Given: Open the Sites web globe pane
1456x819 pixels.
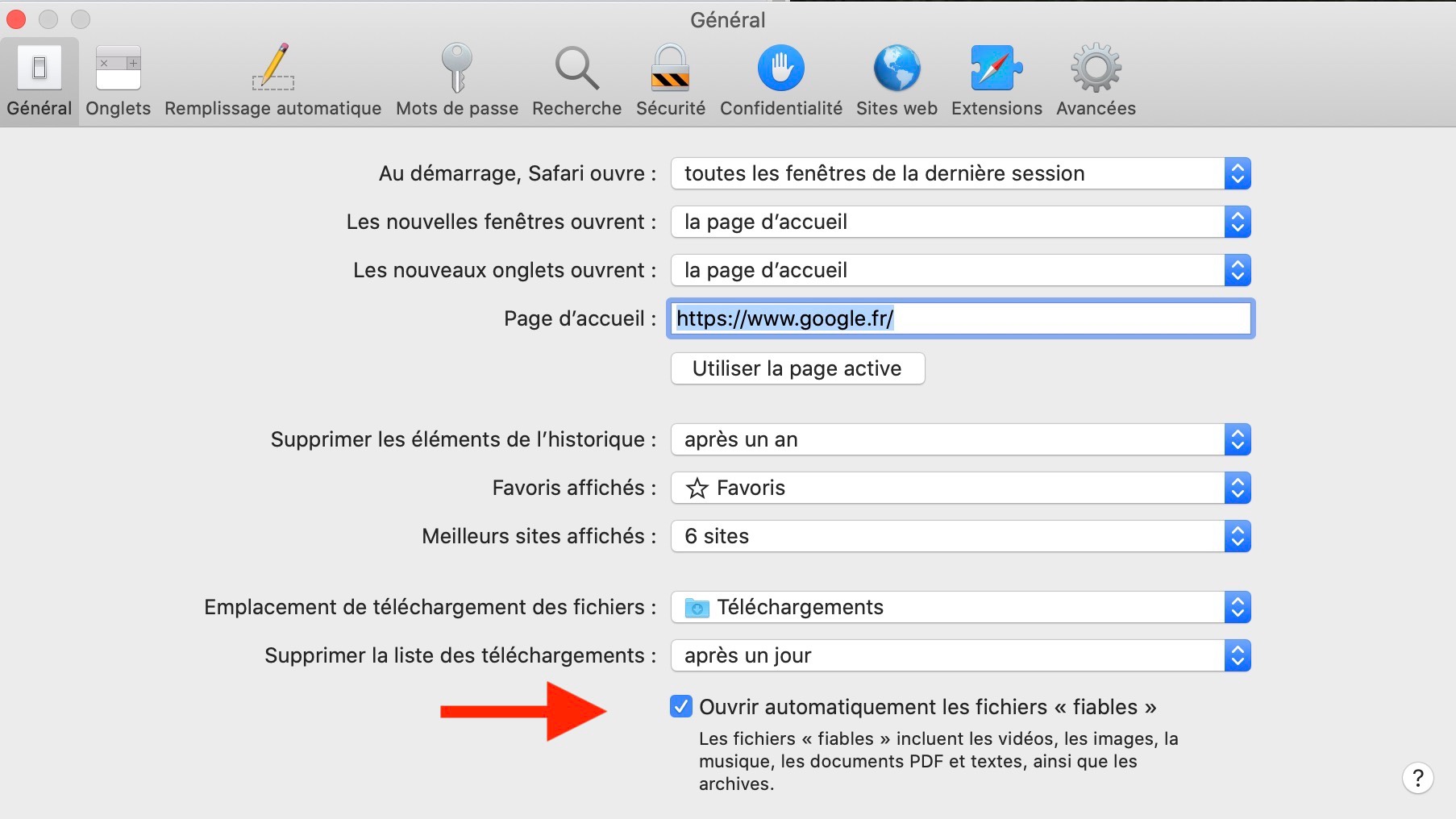Looking at the screenshot, I should (x=897, y=81).
